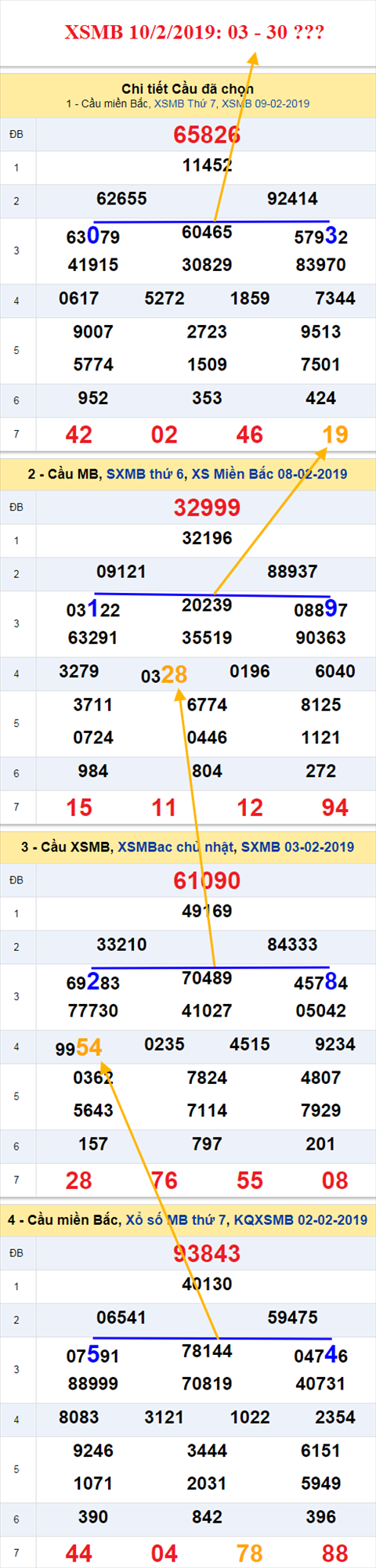Open the 'XSMB Thứ 7' link
The width and height of the screenshot is (376, 1568).
[x=186, y=103]
